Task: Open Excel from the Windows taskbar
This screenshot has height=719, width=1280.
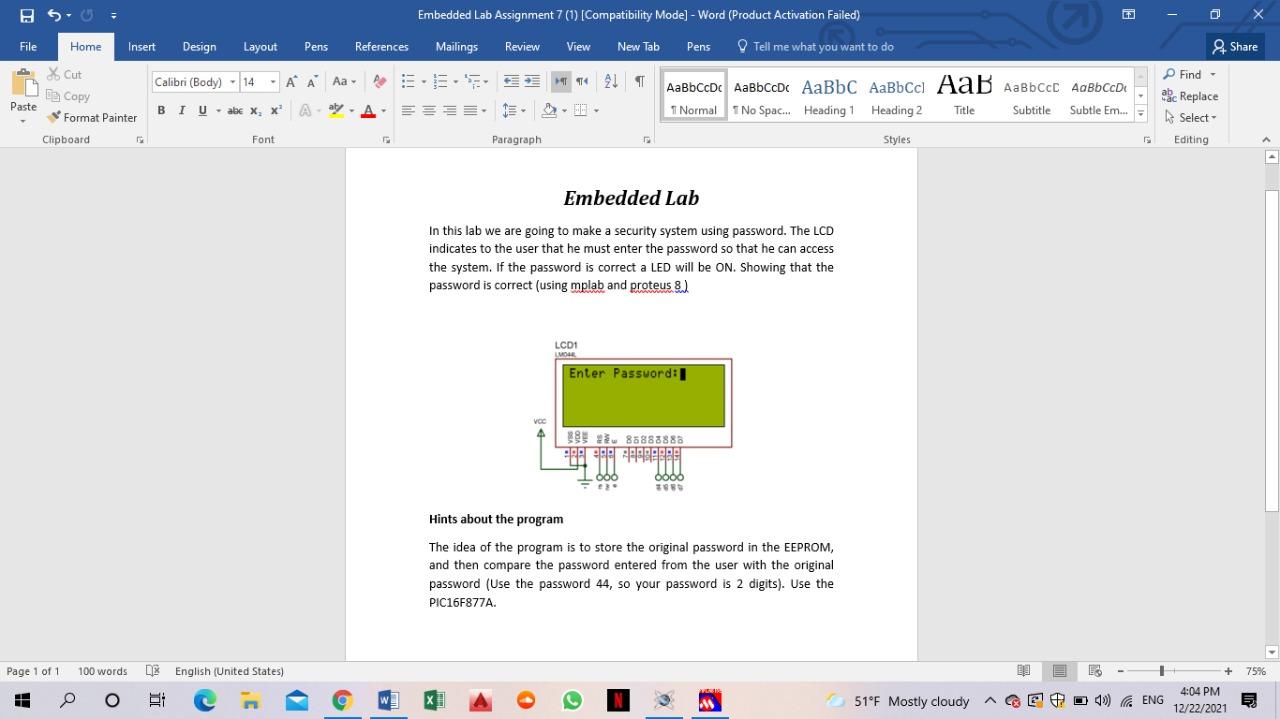Action: coord(434,700)
